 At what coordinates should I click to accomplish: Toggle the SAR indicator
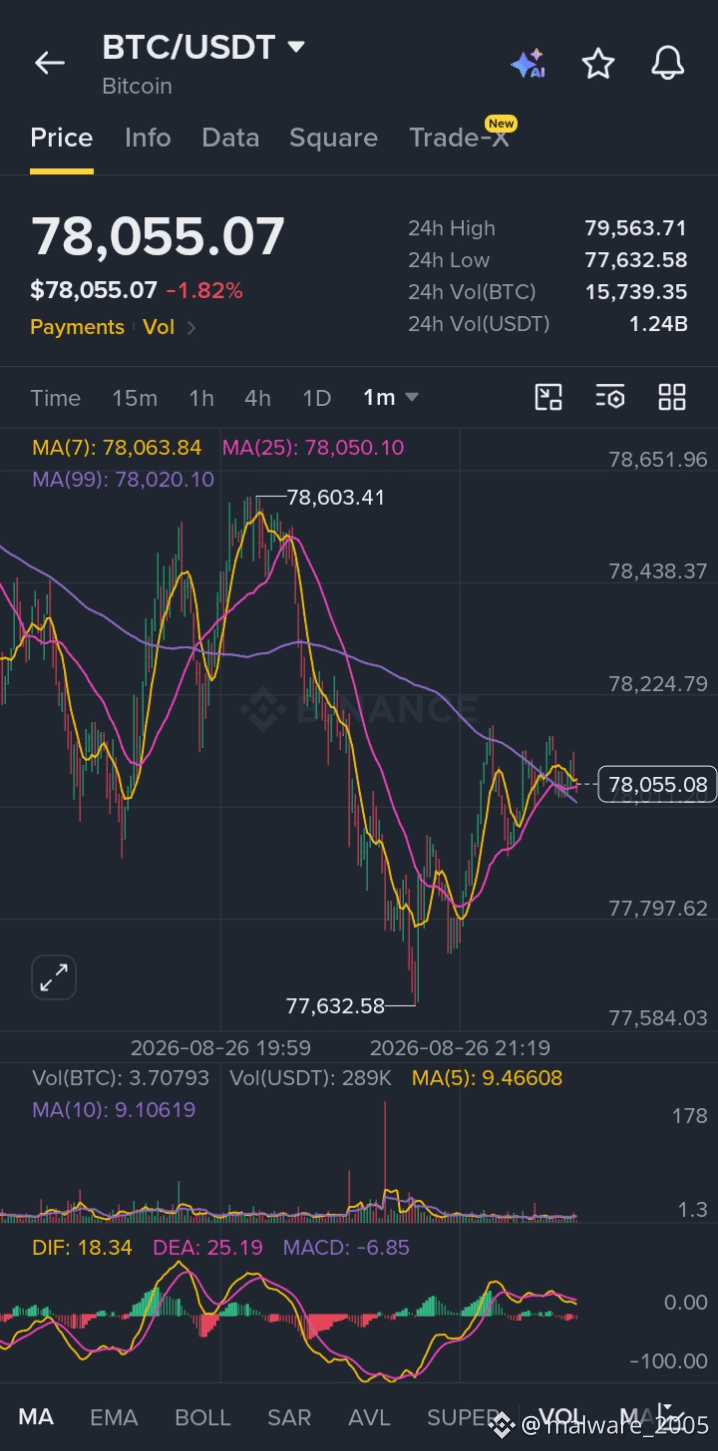(x=288, y=1417)
